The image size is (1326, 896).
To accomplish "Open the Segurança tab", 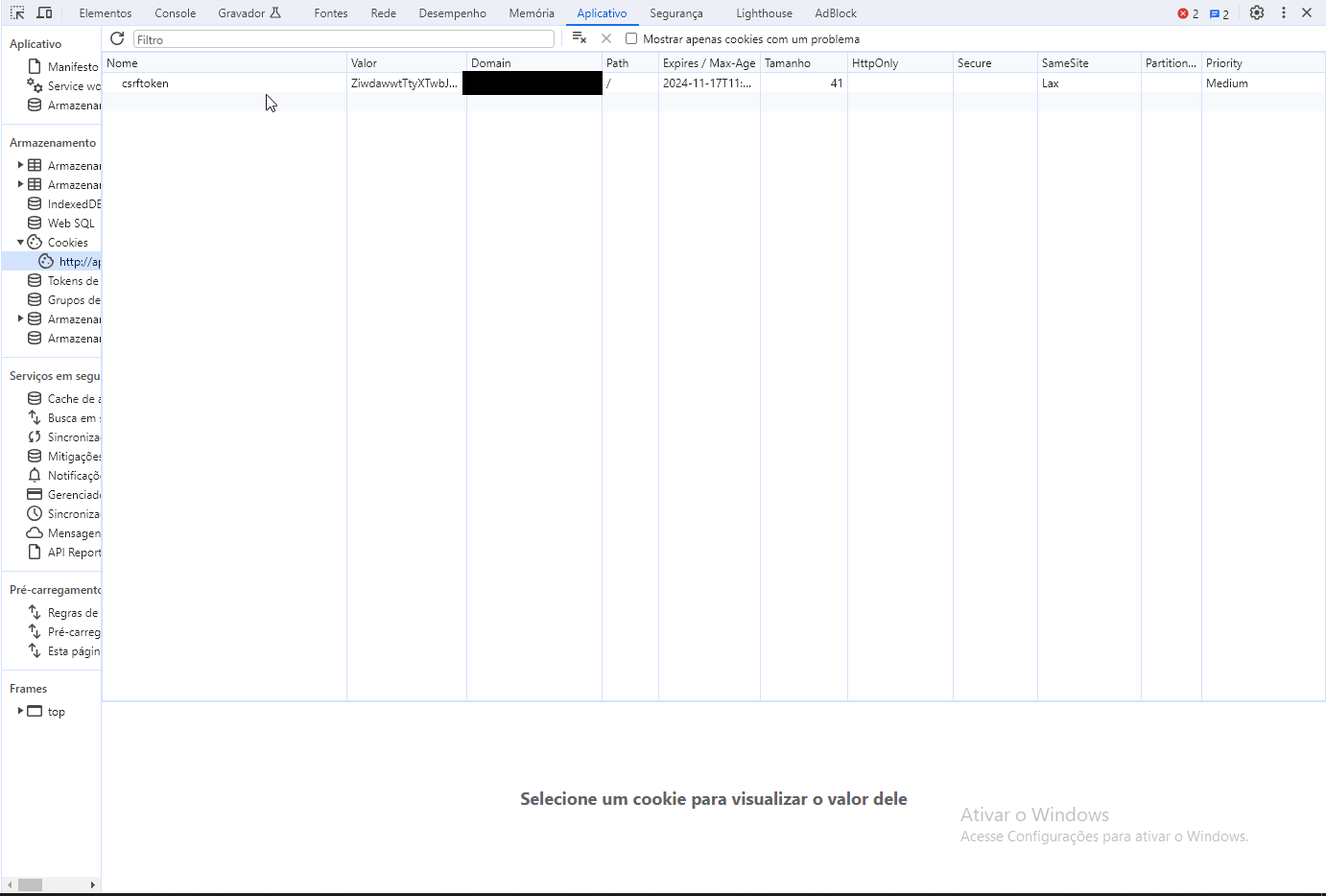I will point(676,13).
